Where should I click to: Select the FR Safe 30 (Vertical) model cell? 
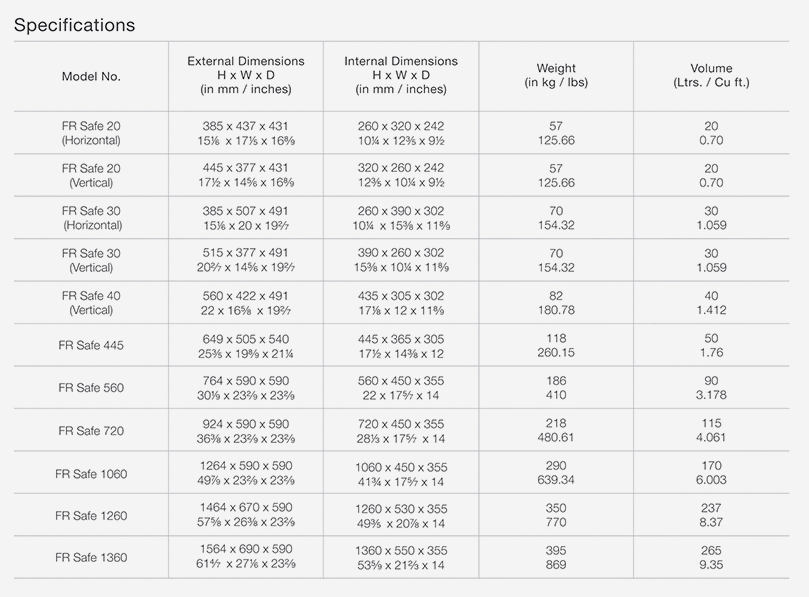[91, 261]
